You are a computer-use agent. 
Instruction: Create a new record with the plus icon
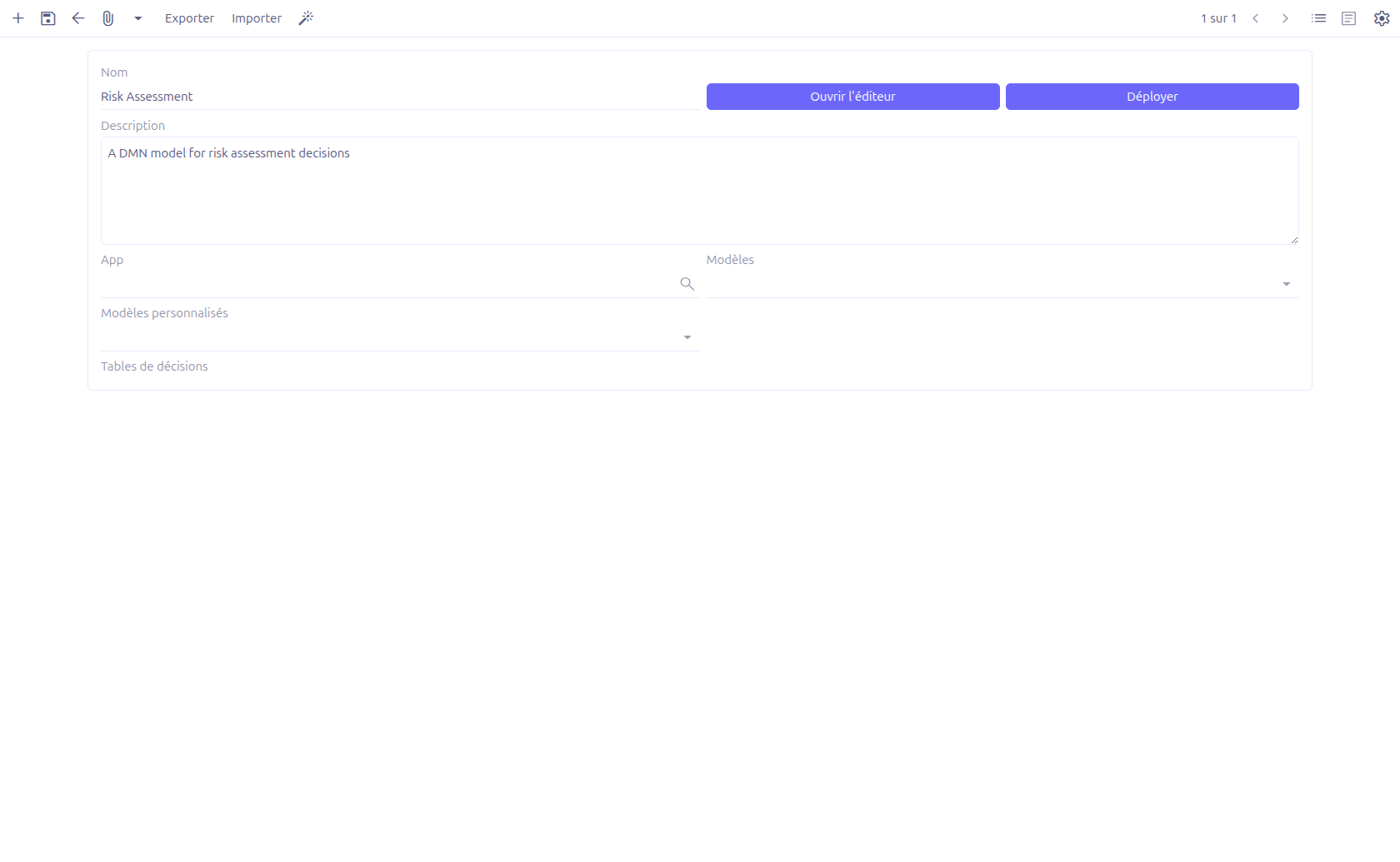[18, 17]
